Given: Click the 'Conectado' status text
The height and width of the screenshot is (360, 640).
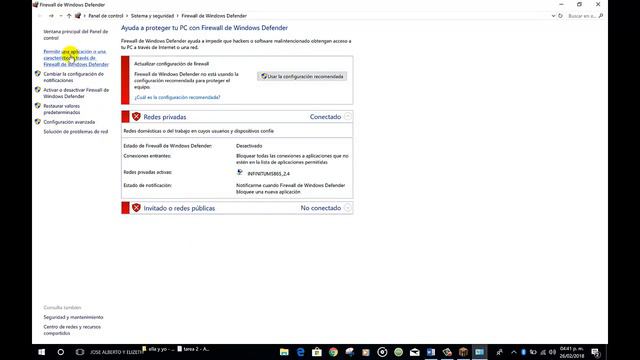Looking at the screenshot, I should point(325,117).
